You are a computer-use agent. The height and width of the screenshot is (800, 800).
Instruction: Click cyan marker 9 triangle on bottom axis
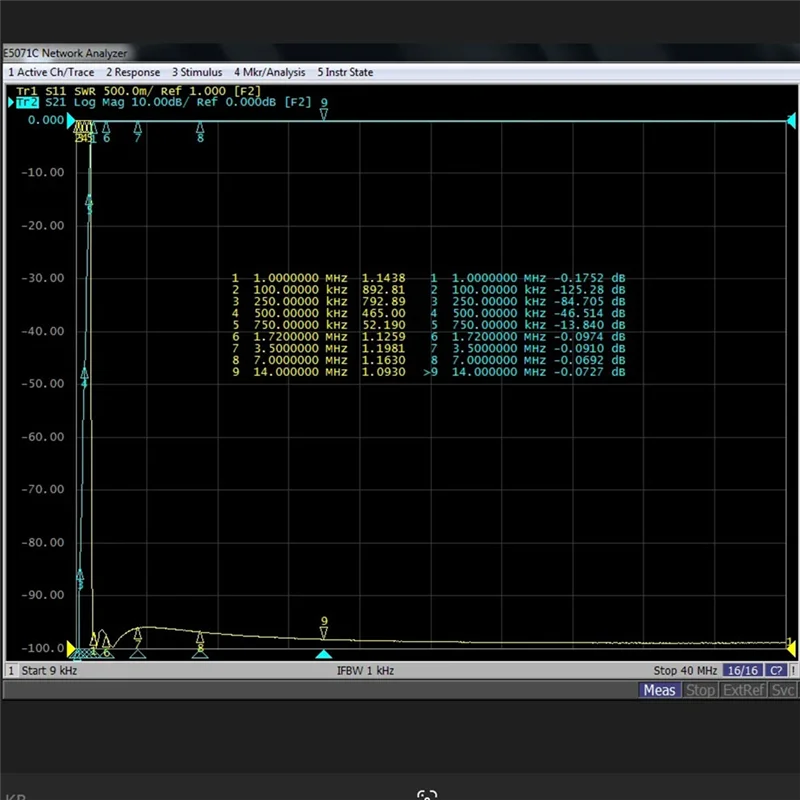click(x=324, y=654)
